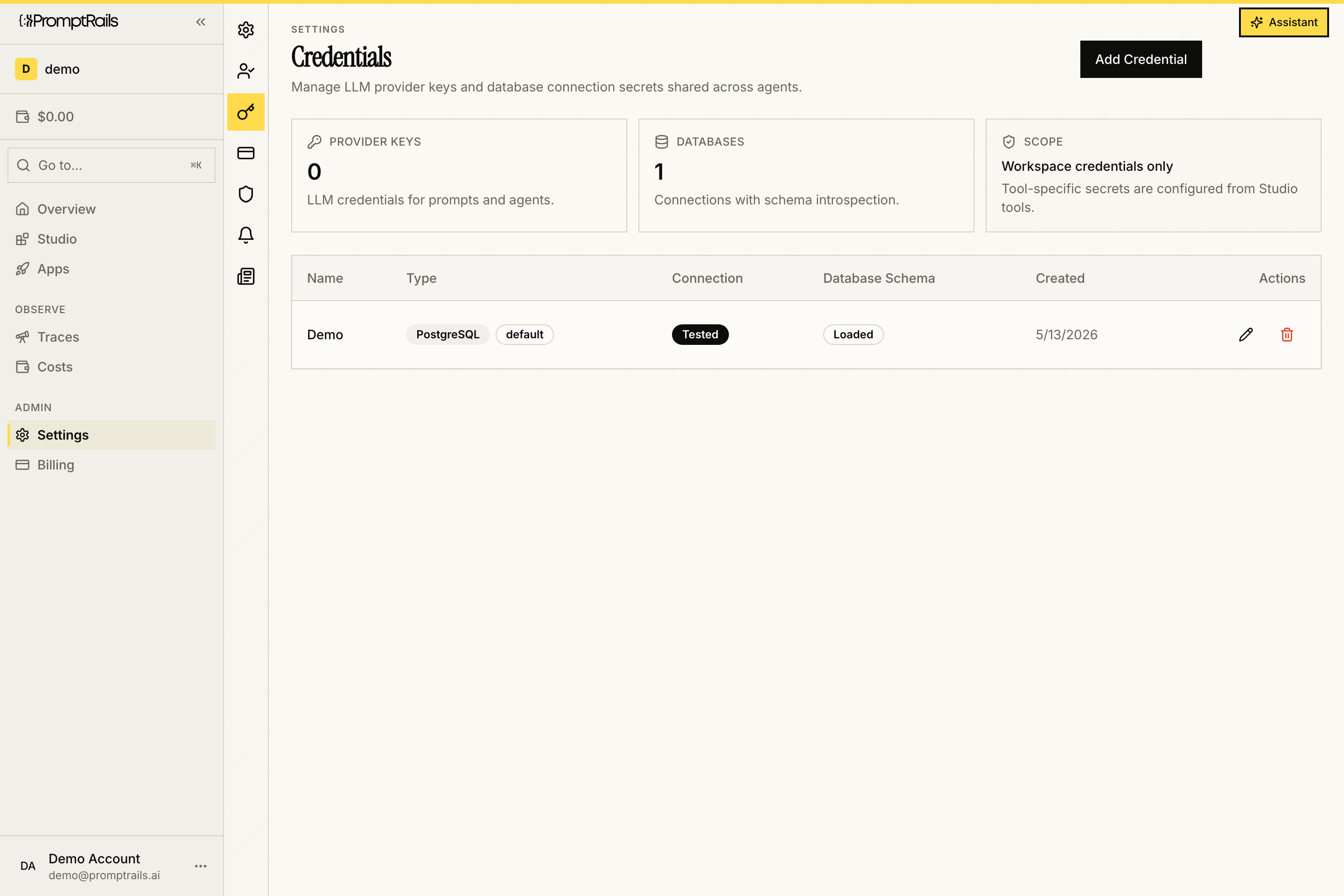Screen dimensions: 1344x896
Task: Open the security shield icon in rail
Action: tap(246, 194)
